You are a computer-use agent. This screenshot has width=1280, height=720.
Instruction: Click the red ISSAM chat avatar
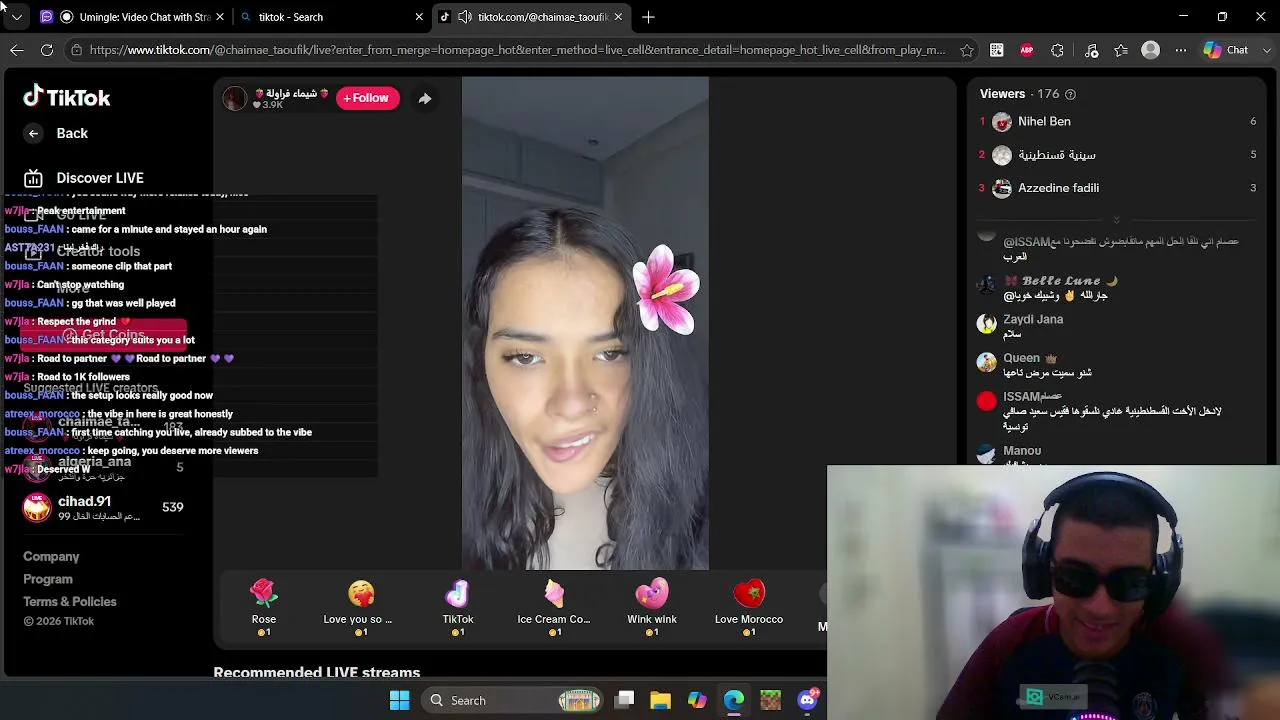(987, 401)
